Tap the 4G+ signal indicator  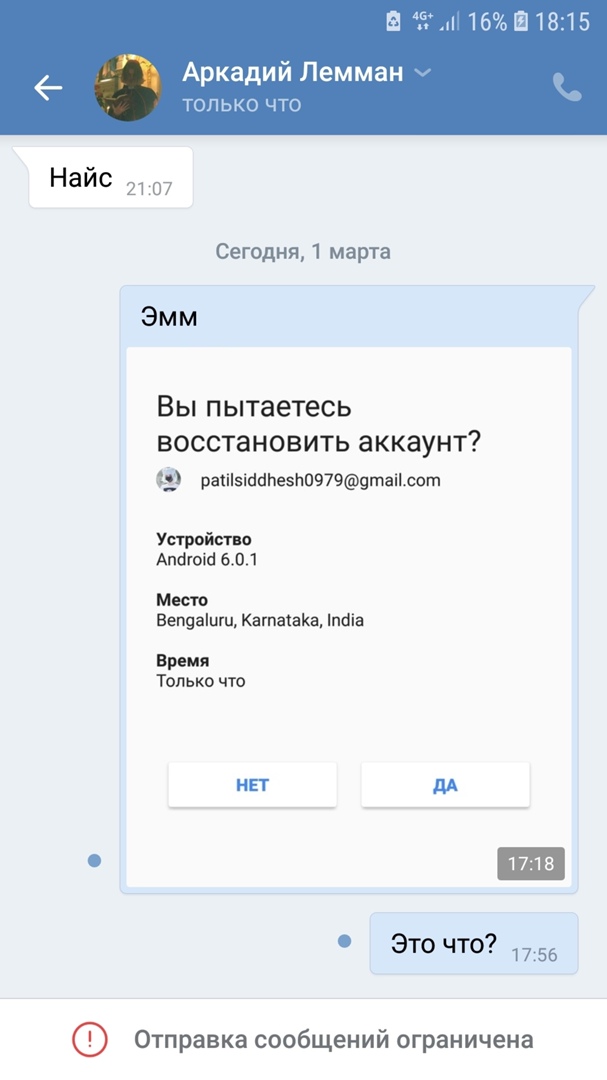[423, 20]
